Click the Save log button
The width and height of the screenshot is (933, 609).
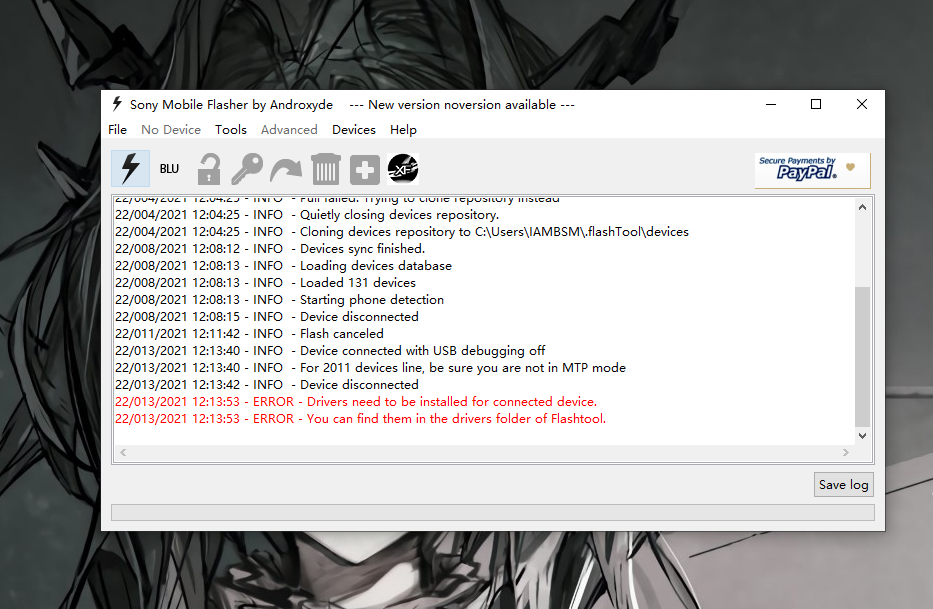[843, 485]
